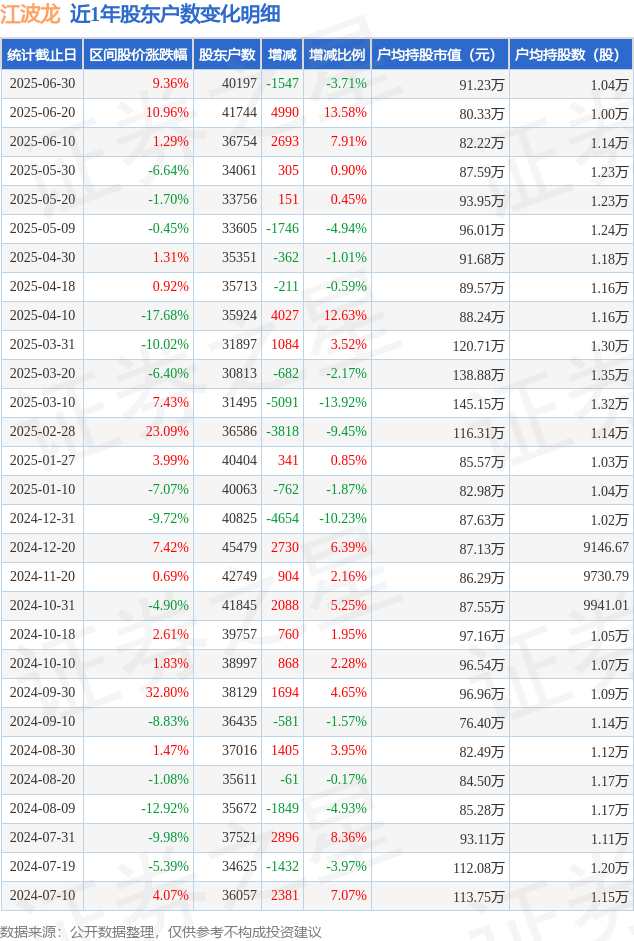Image resolution: width=634 pixels, height=941 pixels.
Task: Click the 户均持股市值（元）column header
Action: (x=439, y=55)
